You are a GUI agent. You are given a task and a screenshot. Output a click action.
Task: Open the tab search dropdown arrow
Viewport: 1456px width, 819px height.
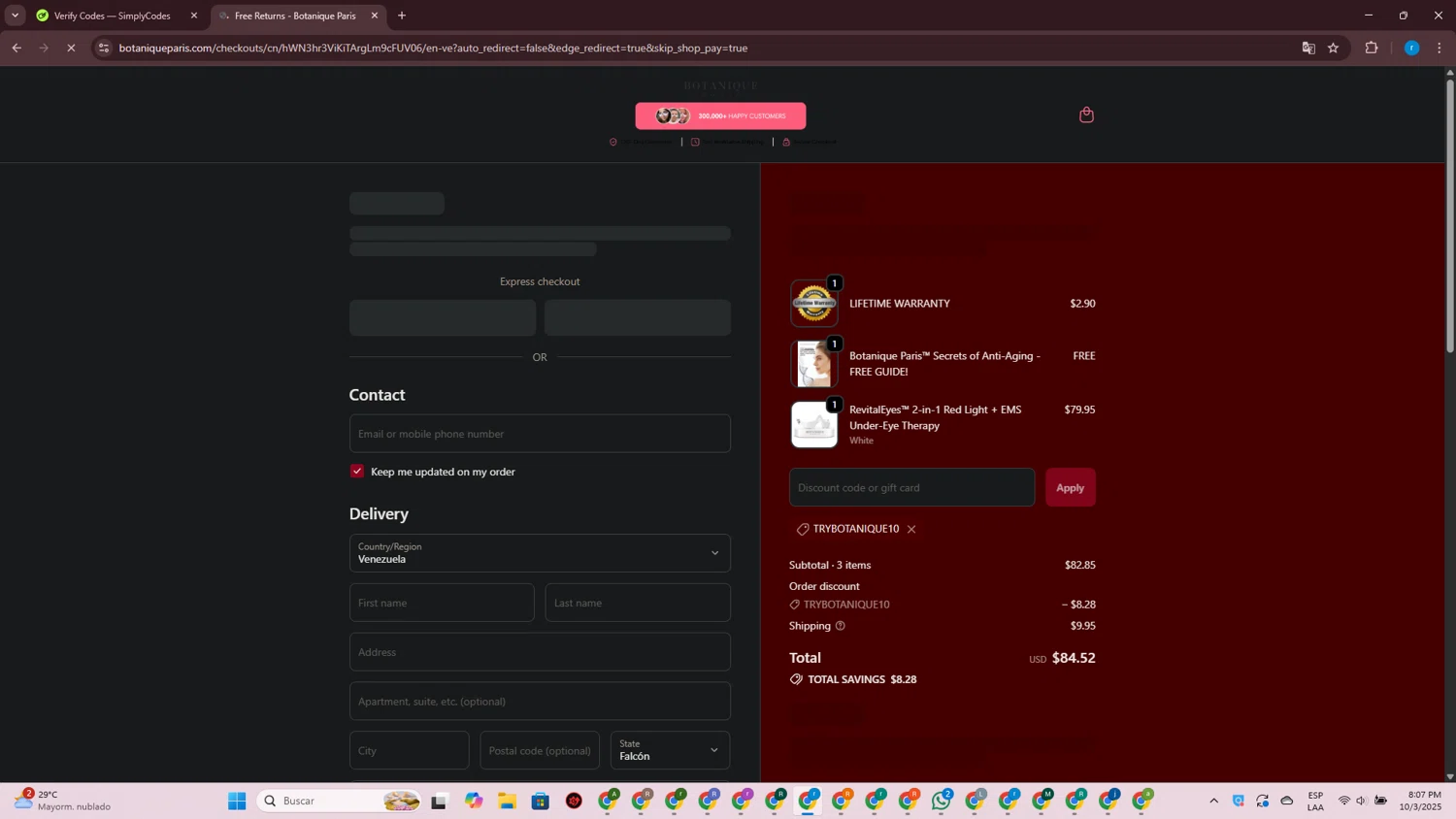pos(15,16)
